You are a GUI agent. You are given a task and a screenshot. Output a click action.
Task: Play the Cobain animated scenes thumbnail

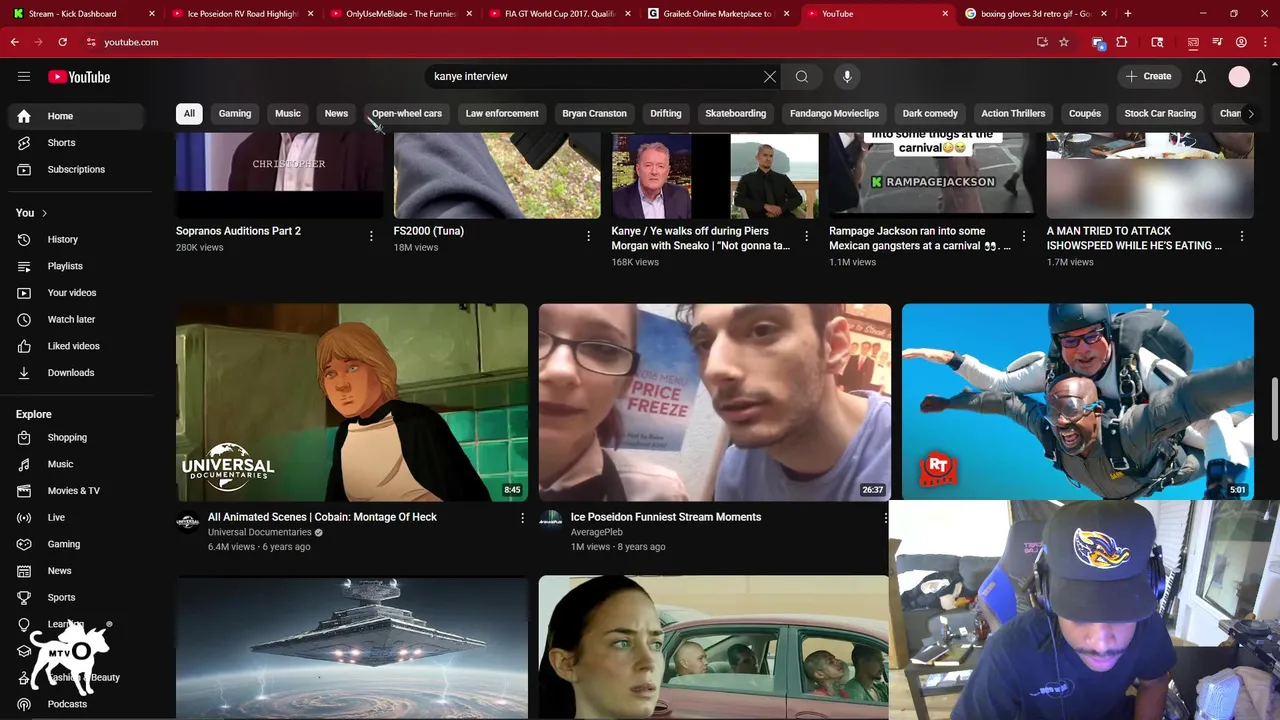click(352, 402)
